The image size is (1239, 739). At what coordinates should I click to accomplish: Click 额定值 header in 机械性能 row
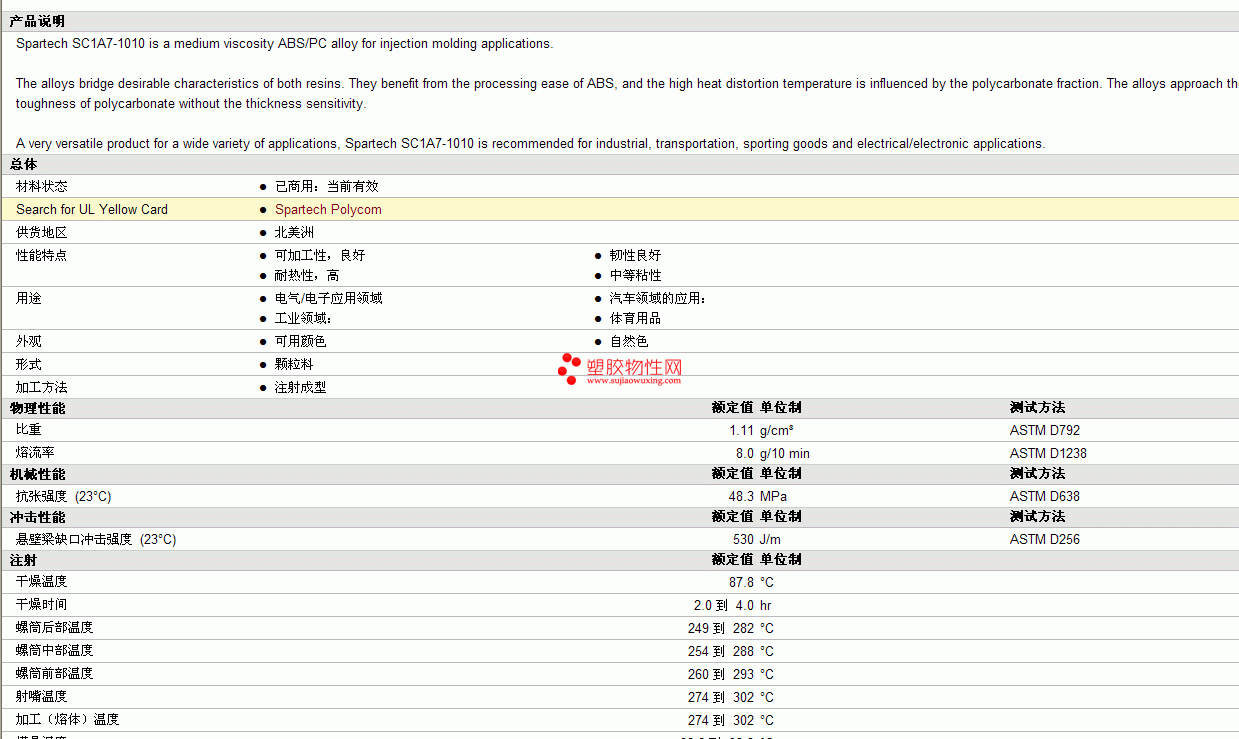732,473
